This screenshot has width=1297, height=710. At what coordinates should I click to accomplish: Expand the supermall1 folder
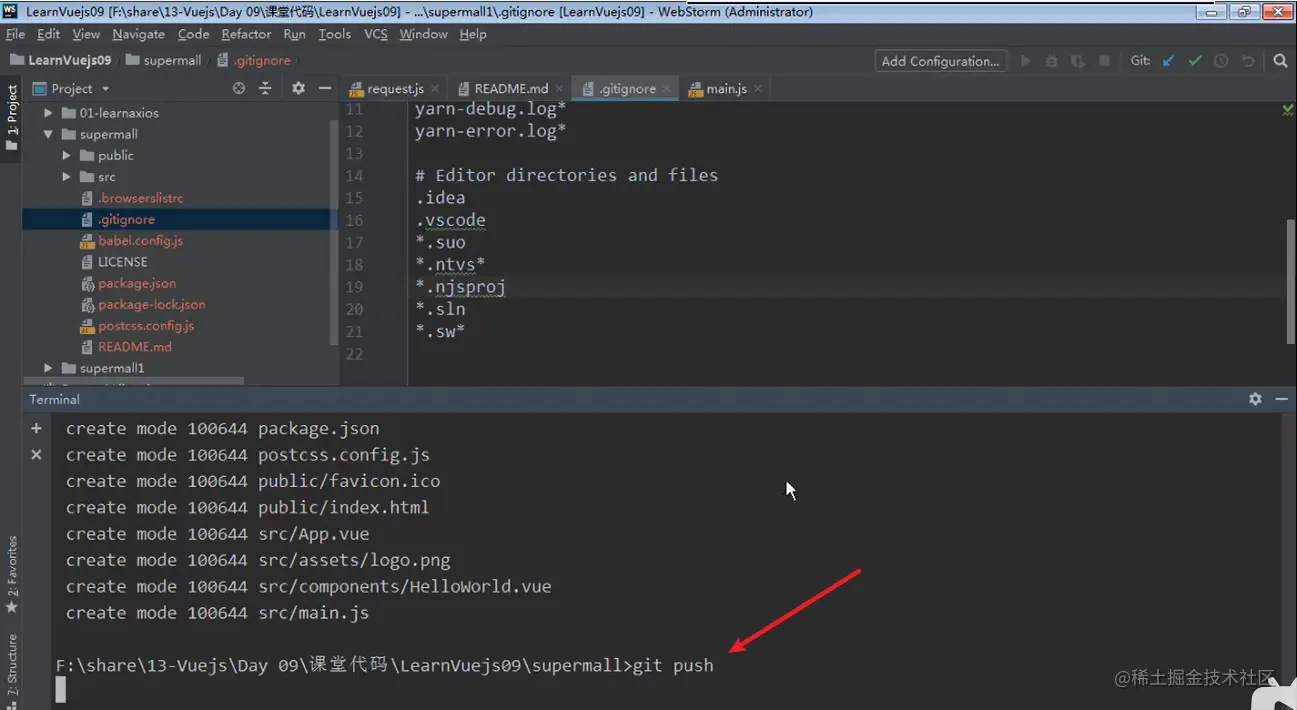click(x=48, y=368)
